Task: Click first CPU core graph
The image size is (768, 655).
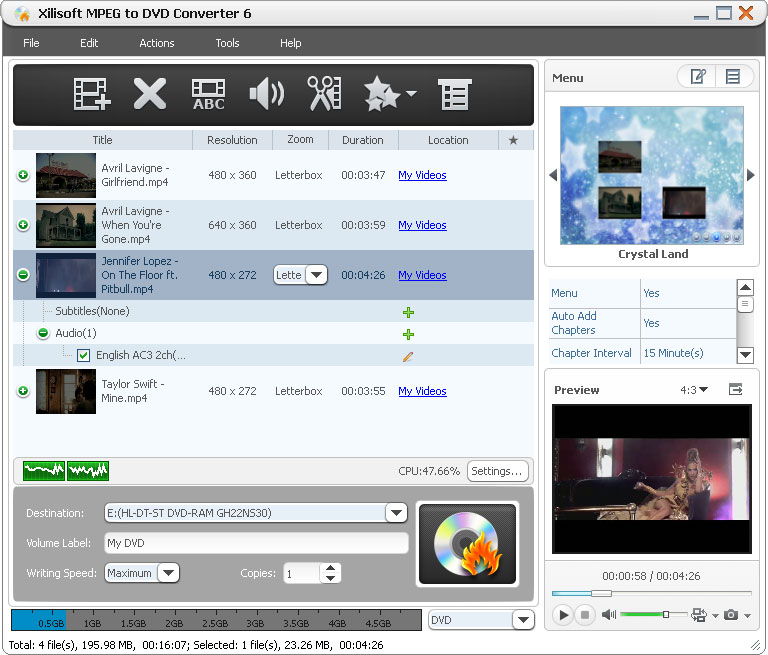Action: 44,471
